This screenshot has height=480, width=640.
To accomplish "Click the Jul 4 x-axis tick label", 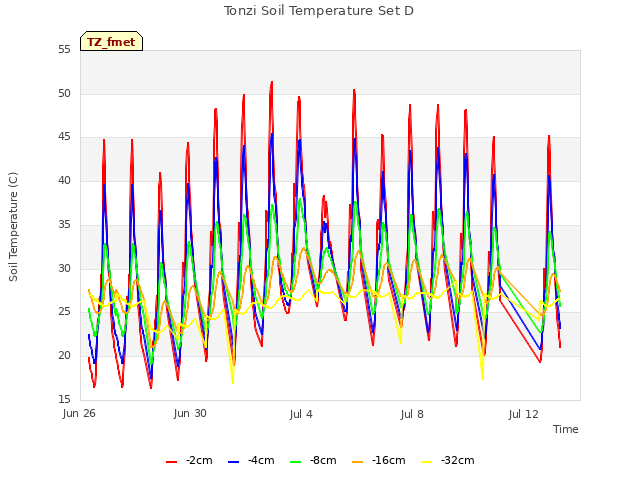I will click(x=301, y=414).
